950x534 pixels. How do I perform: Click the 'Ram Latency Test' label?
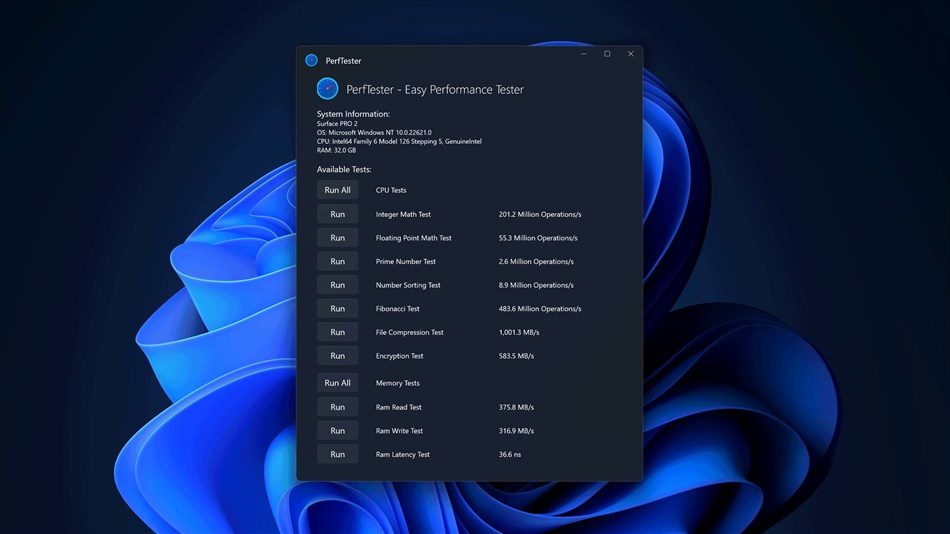click(x=402, y=454)
